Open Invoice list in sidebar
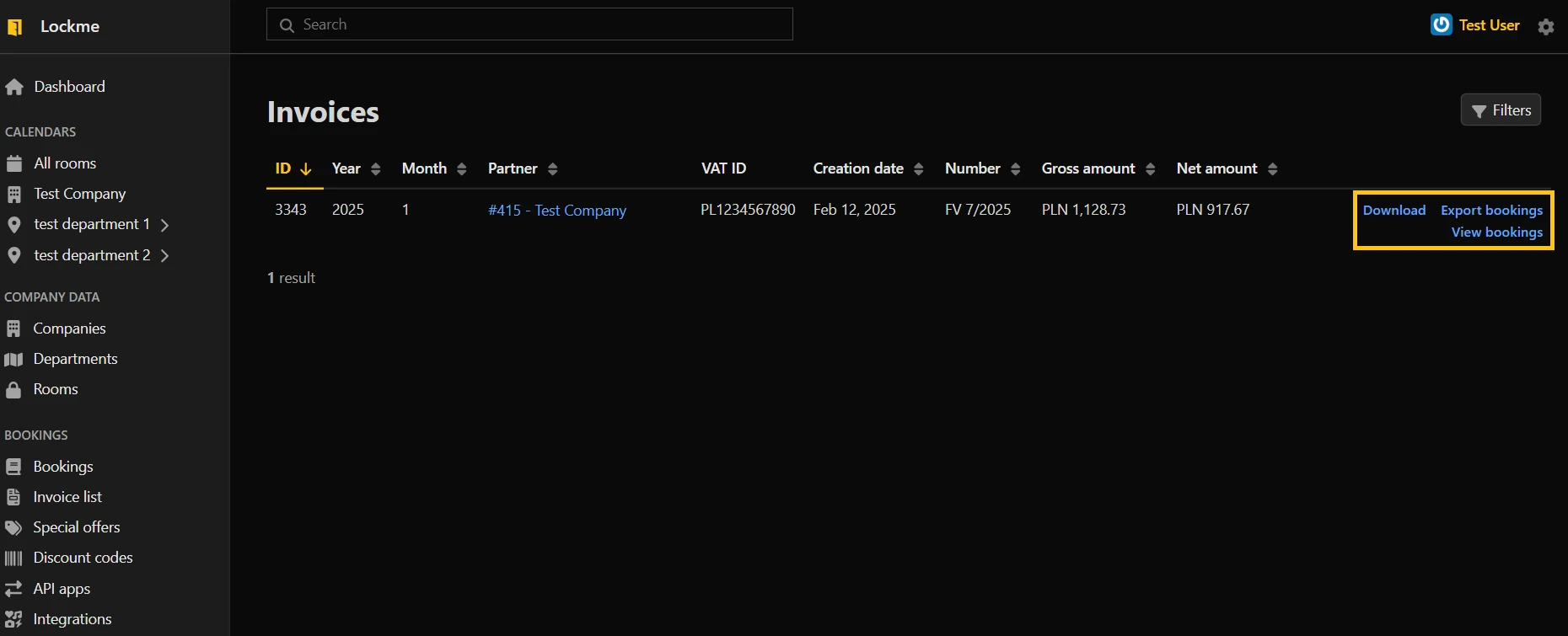This screenshot has height=636, width=1568. pos(67,497)
